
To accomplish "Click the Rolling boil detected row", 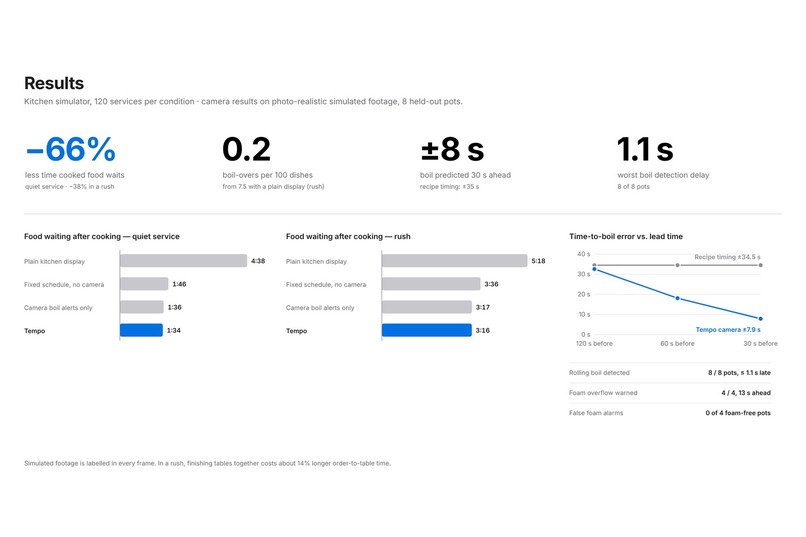I will click(x=670, y=373).
